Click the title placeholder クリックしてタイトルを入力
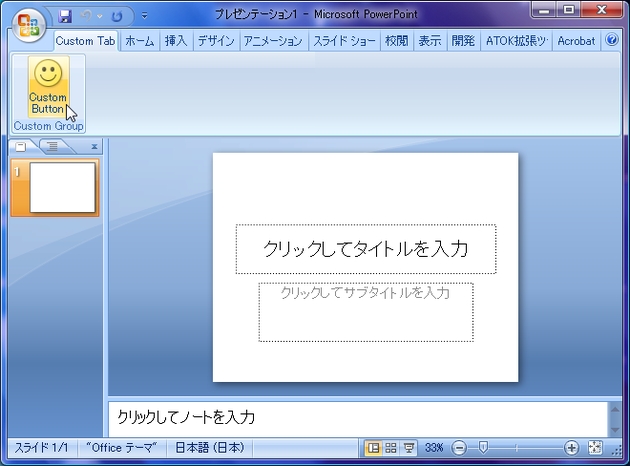Viewport: 630px width, 466px height. pyautogui.click(x=366, y=249)
